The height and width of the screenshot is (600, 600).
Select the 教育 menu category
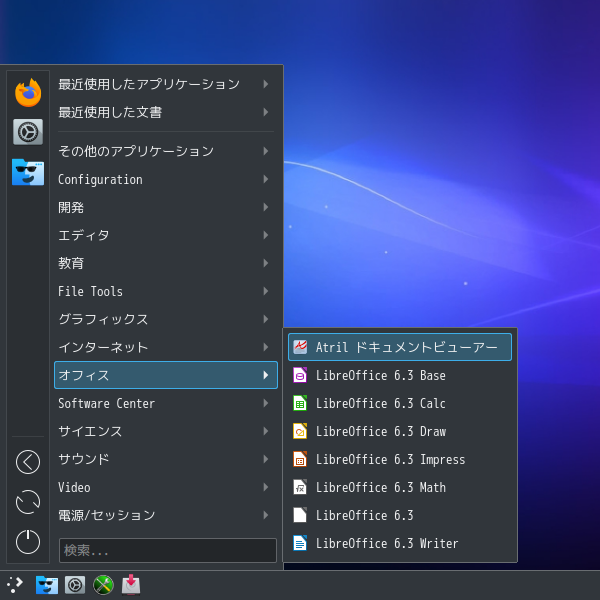click(166, 263)
